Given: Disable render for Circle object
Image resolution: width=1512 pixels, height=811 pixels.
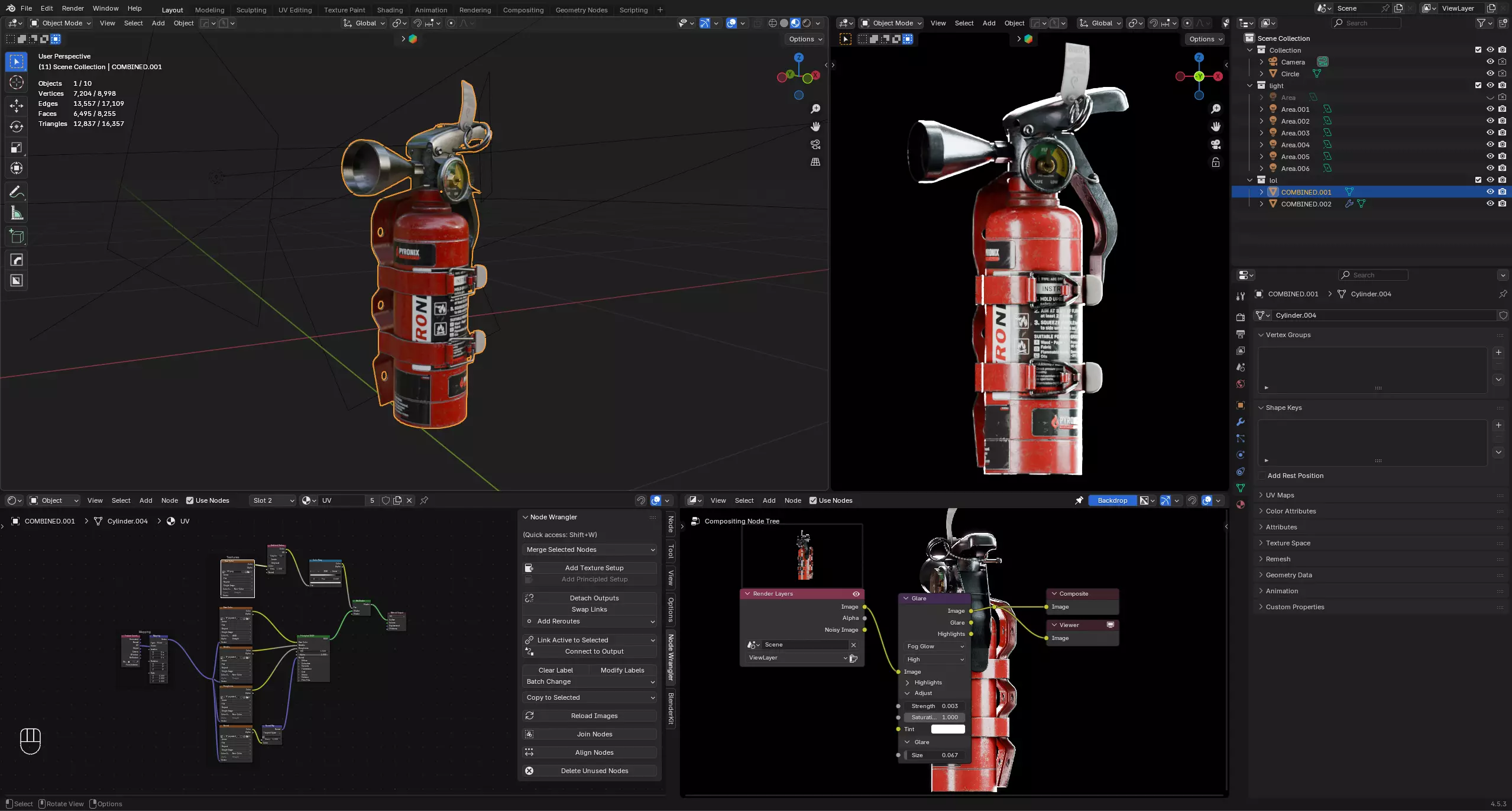Looking at the screenshot, I should tap(1502, 73).
